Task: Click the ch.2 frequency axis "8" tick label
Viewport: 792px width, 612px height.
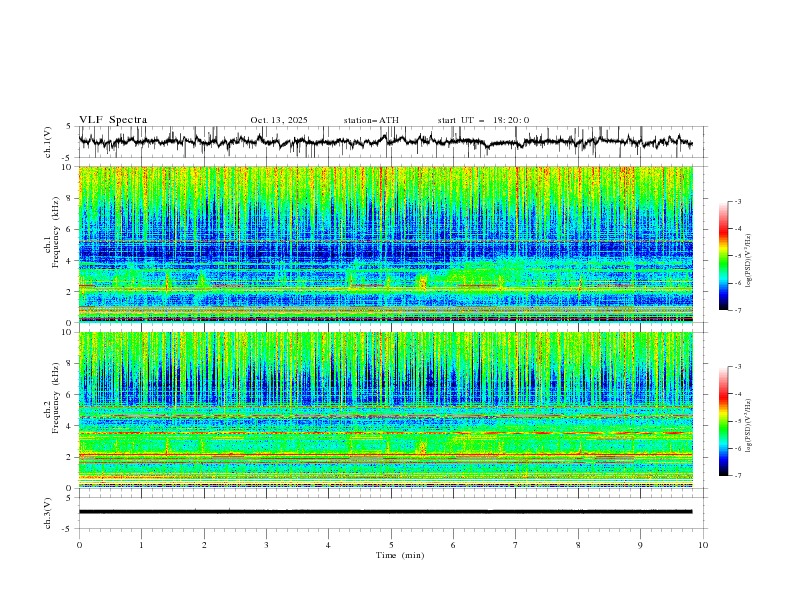Action: (71, 364)
